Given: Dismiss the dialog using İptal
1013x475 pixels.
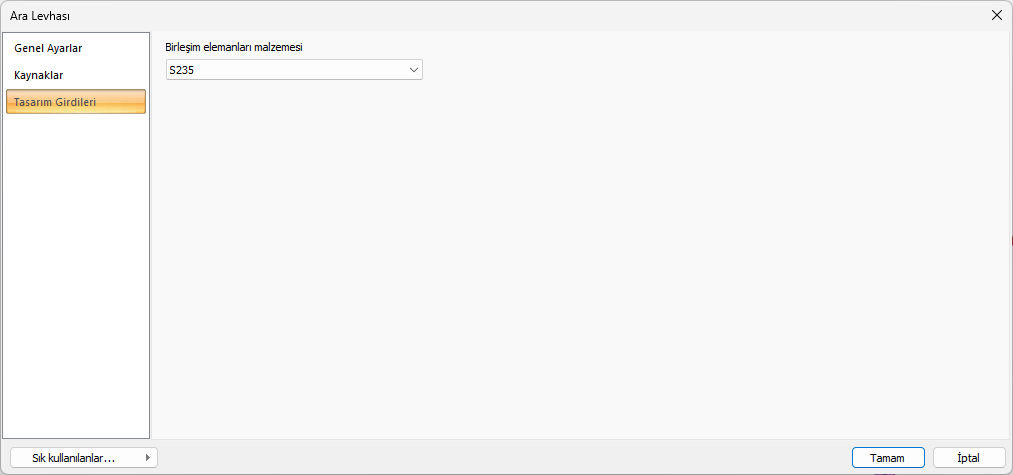Looking at the screenshot, I should tap(968, 458).
